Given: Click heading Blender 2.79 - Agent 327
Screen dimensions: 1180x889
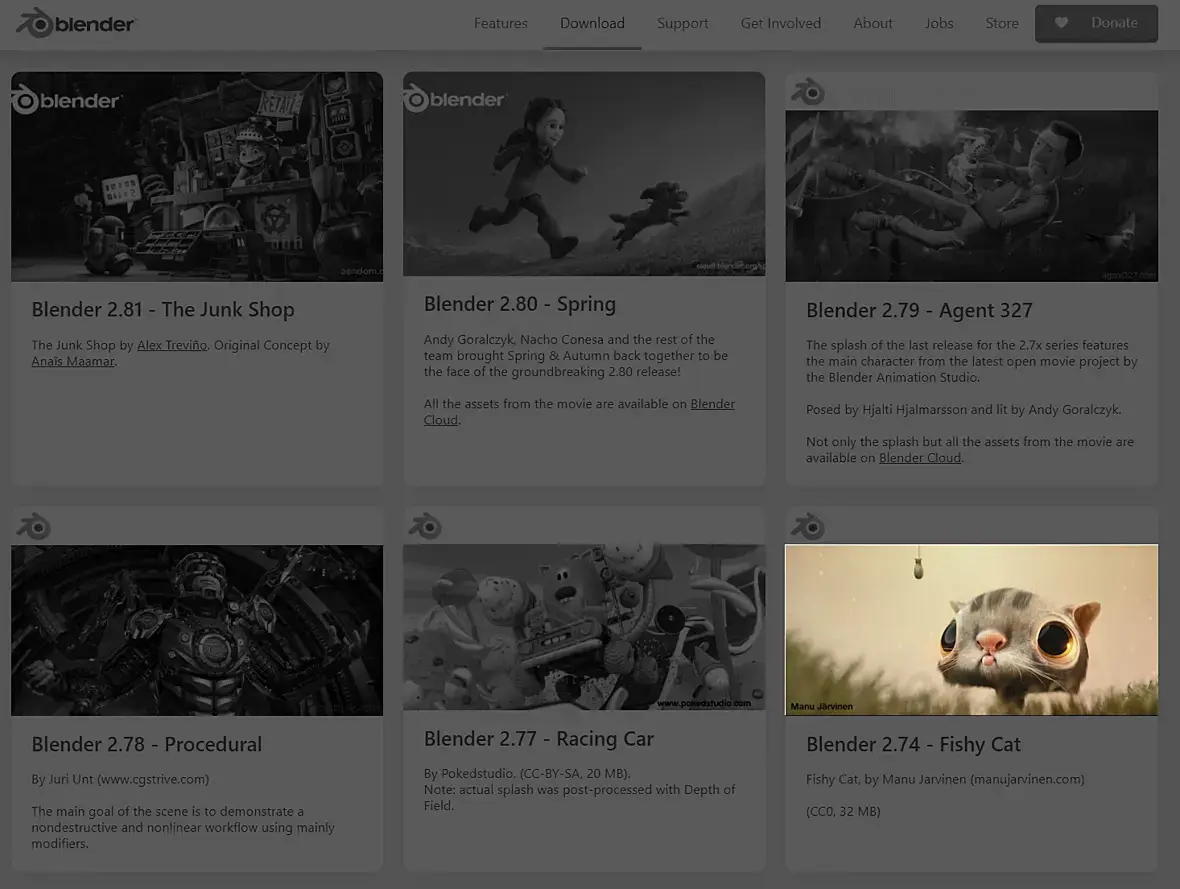Looking at the screenshot, I should click(919, 310).
